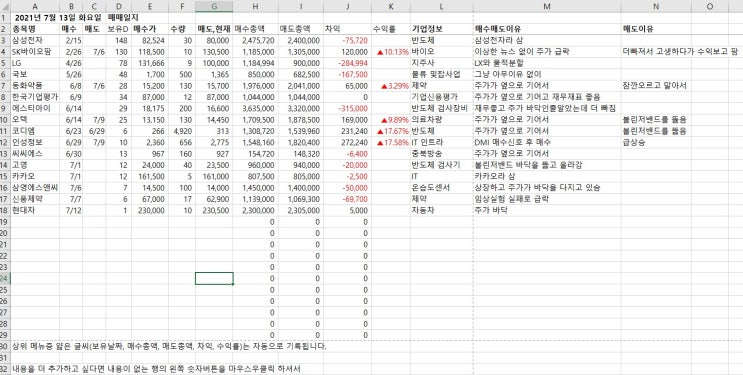Select the row 18 header
Image resolution: width=743 pixels, height=375 pixels.
coord(5,210)
